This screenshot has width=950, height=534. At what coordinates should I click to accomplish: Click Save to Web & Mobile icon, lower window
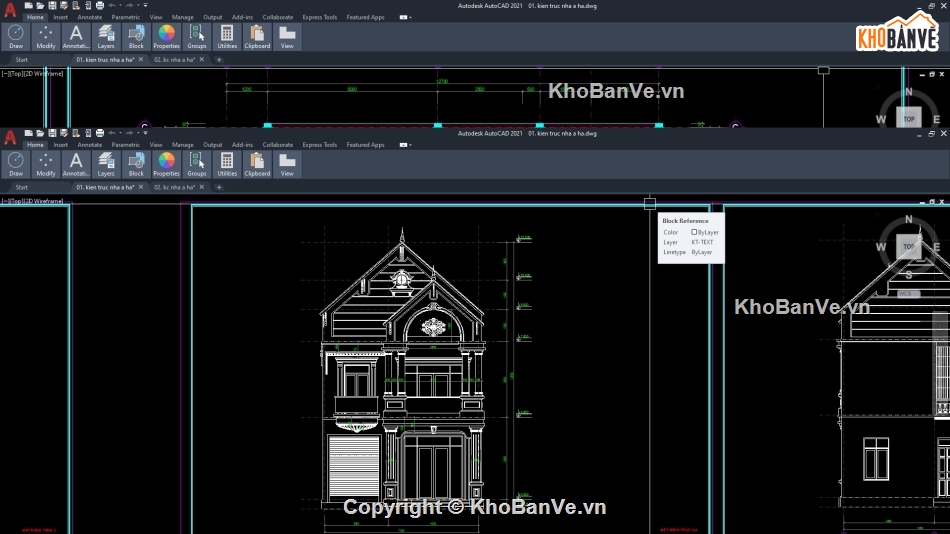(88, 133)
